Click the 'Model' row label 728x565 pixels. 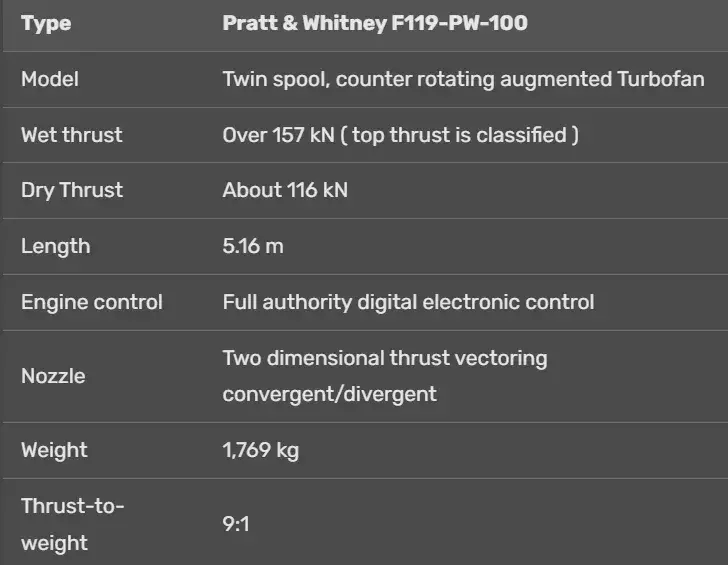[x=50, y=79]
